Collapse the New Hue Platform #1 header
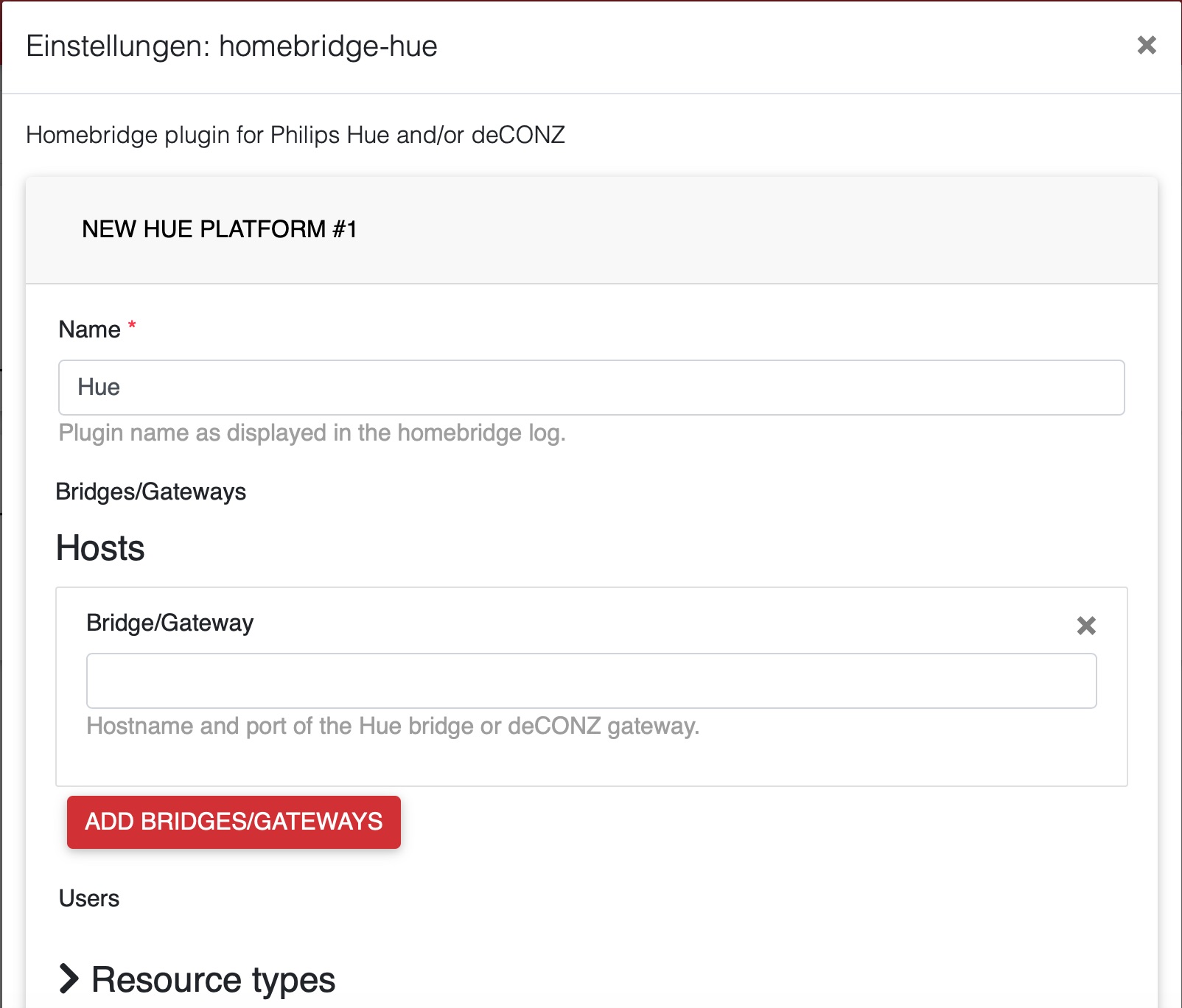 pyautogui.click(x=220, y=229)
